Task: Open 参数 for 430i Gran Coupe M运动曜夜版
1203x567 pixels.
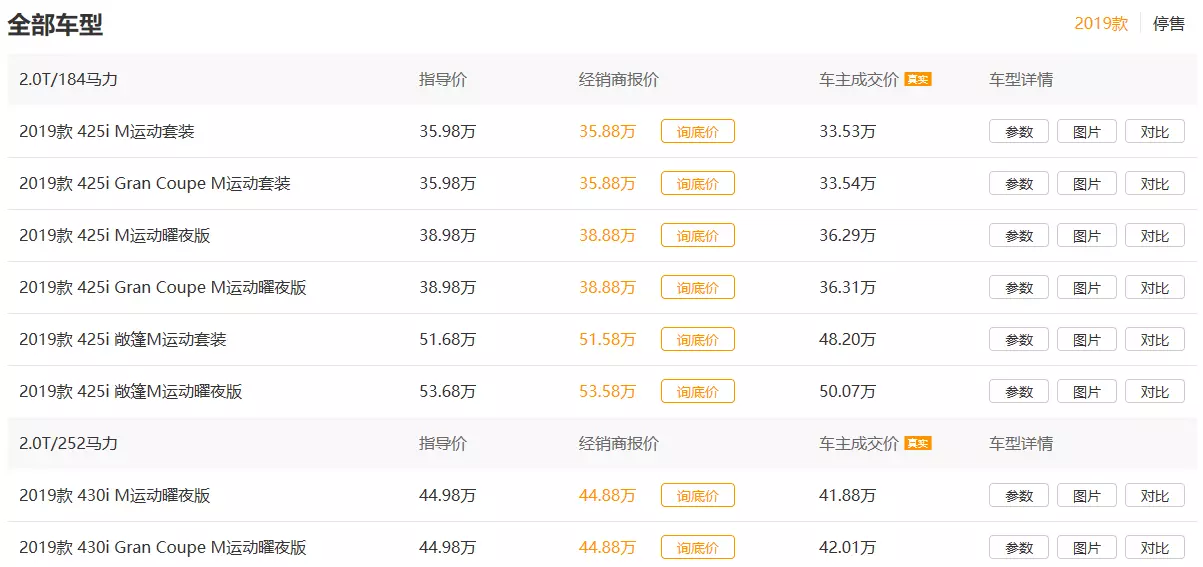Action: pyautogui.click(x=1019, y=548)
